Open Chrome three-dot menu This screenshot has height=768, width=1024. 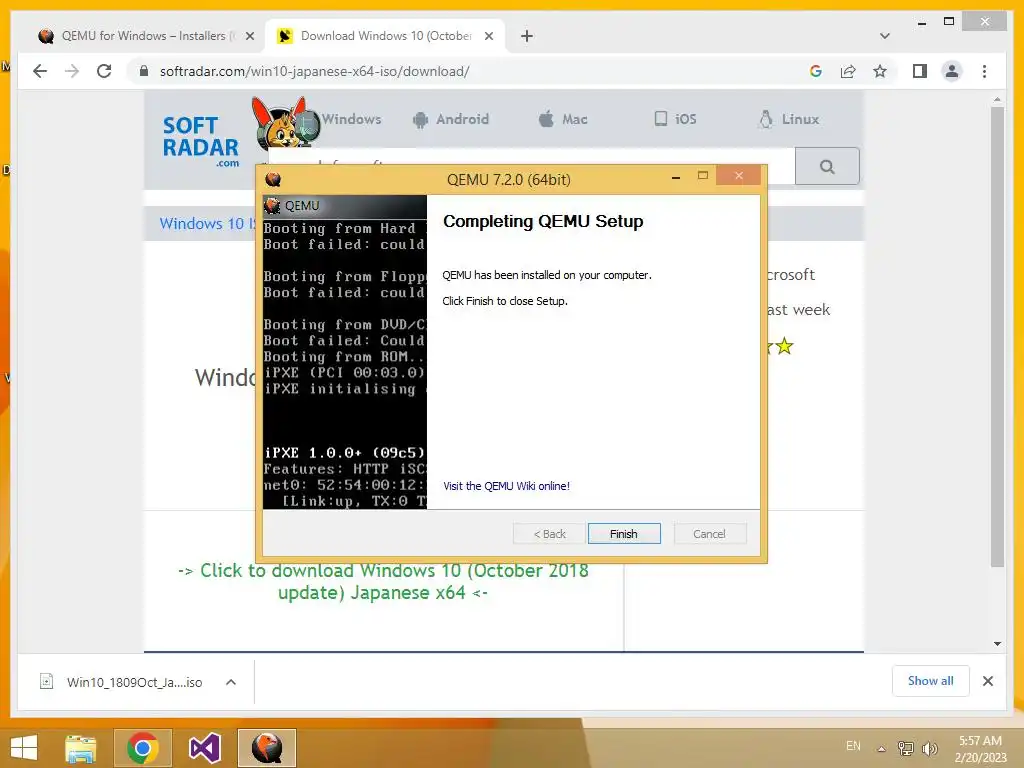(984, 71)
